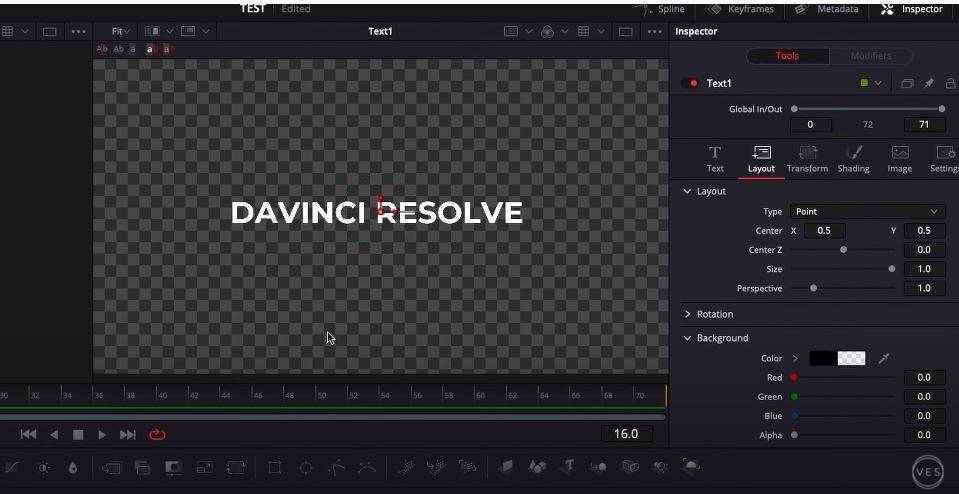
Task: Open the Type dropdown showing Point
Action: click(x=867, y=212)
